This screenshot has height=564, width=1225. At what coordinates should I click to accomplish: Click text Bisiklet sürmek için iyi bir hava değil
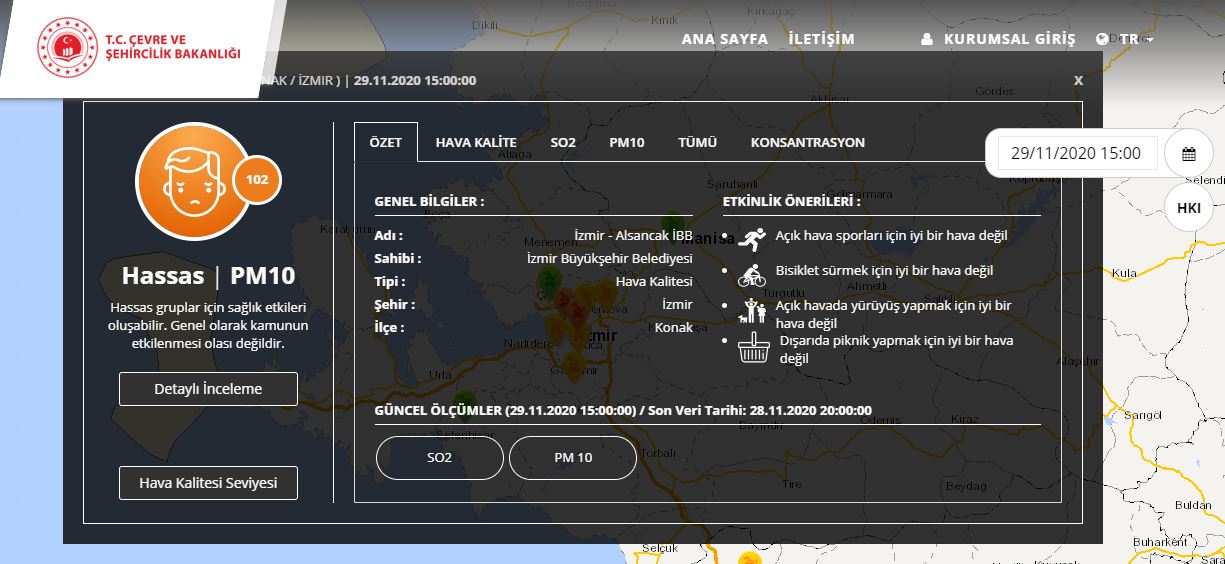(884, 270)
